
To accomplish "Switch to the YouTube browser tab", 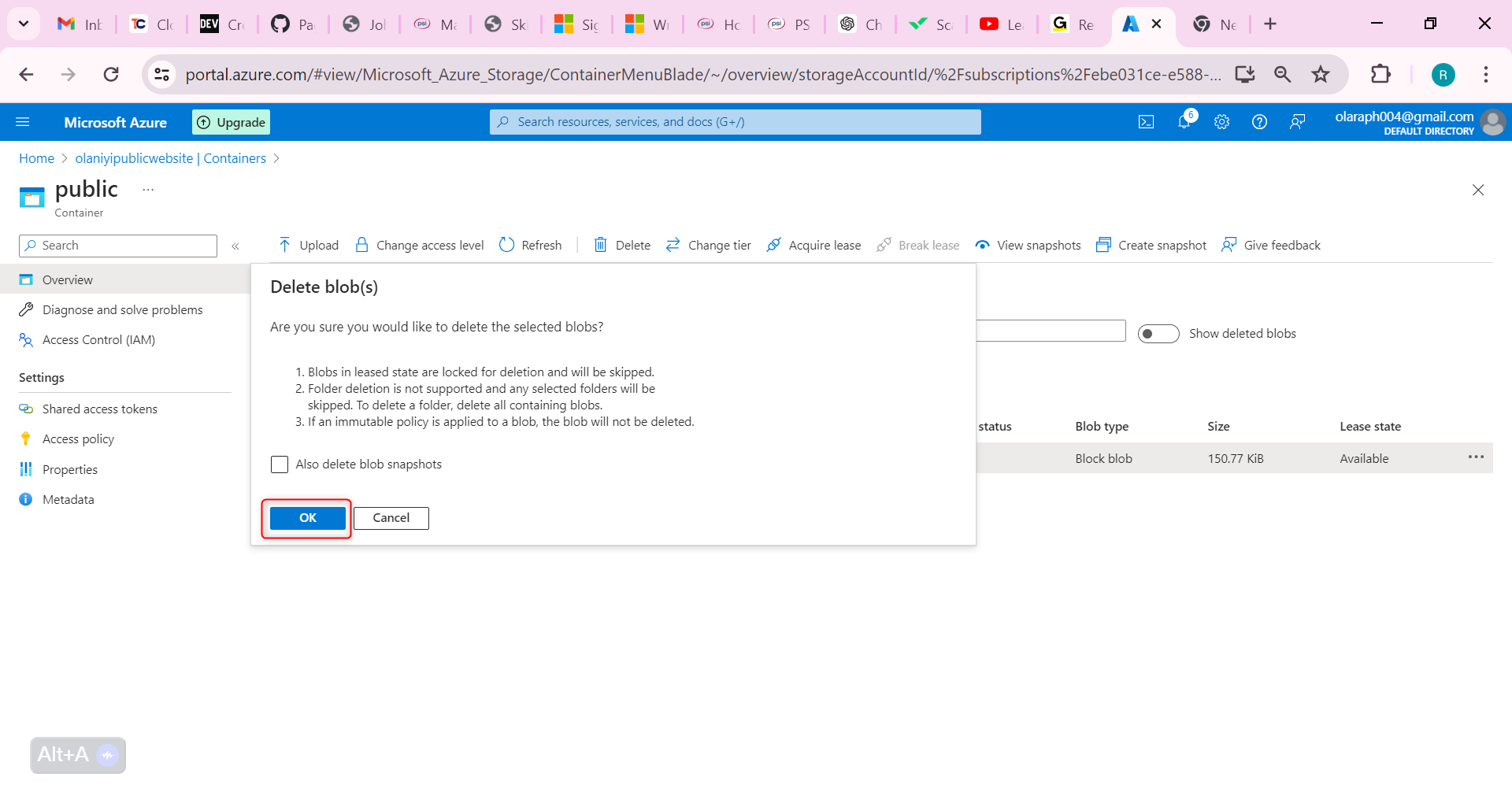I will 1002,24.
